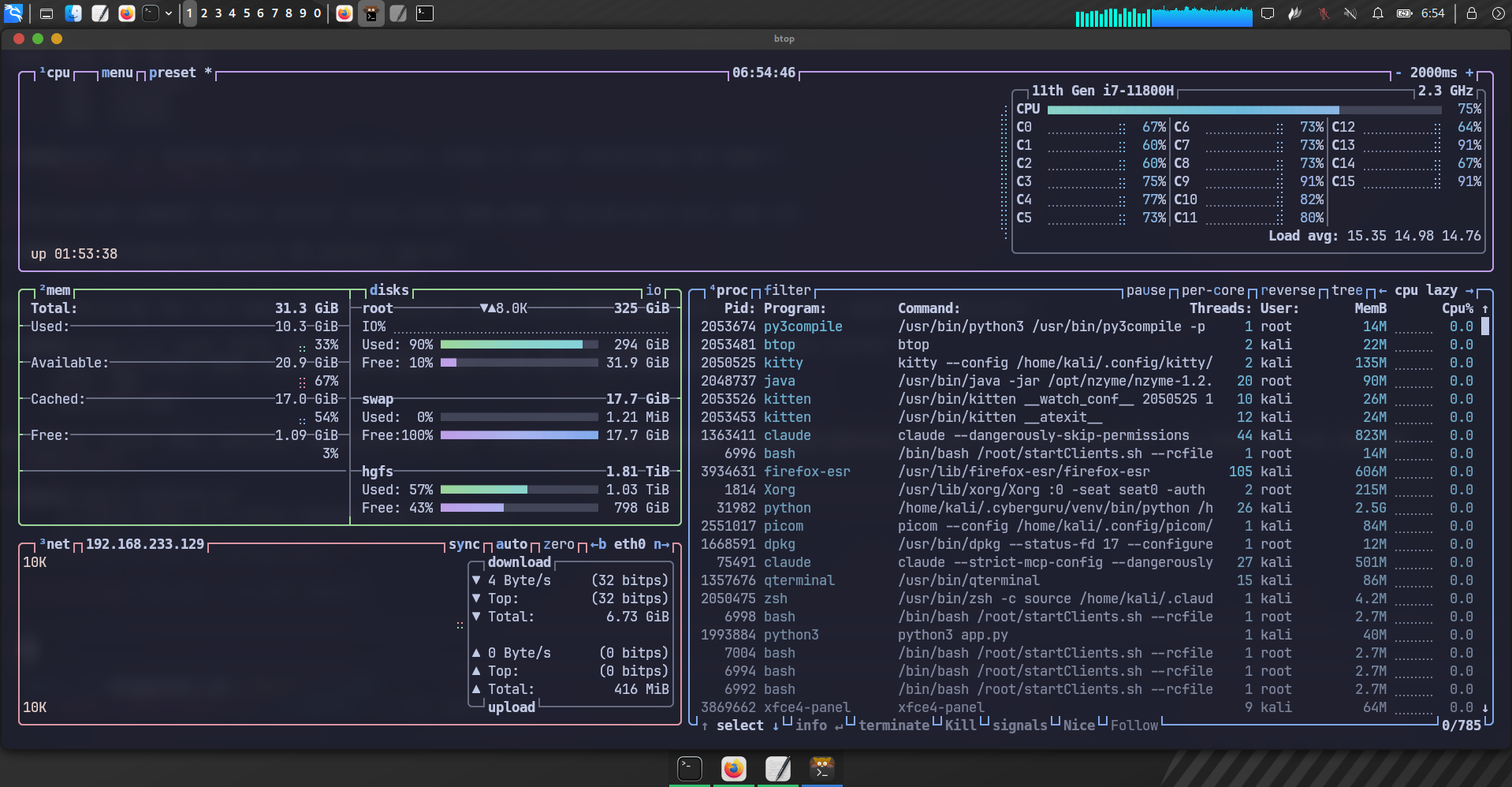The height and width of the screenshot is (787, 1512).
Task: Toggle the disks panel label
Action: pos(389,290)
